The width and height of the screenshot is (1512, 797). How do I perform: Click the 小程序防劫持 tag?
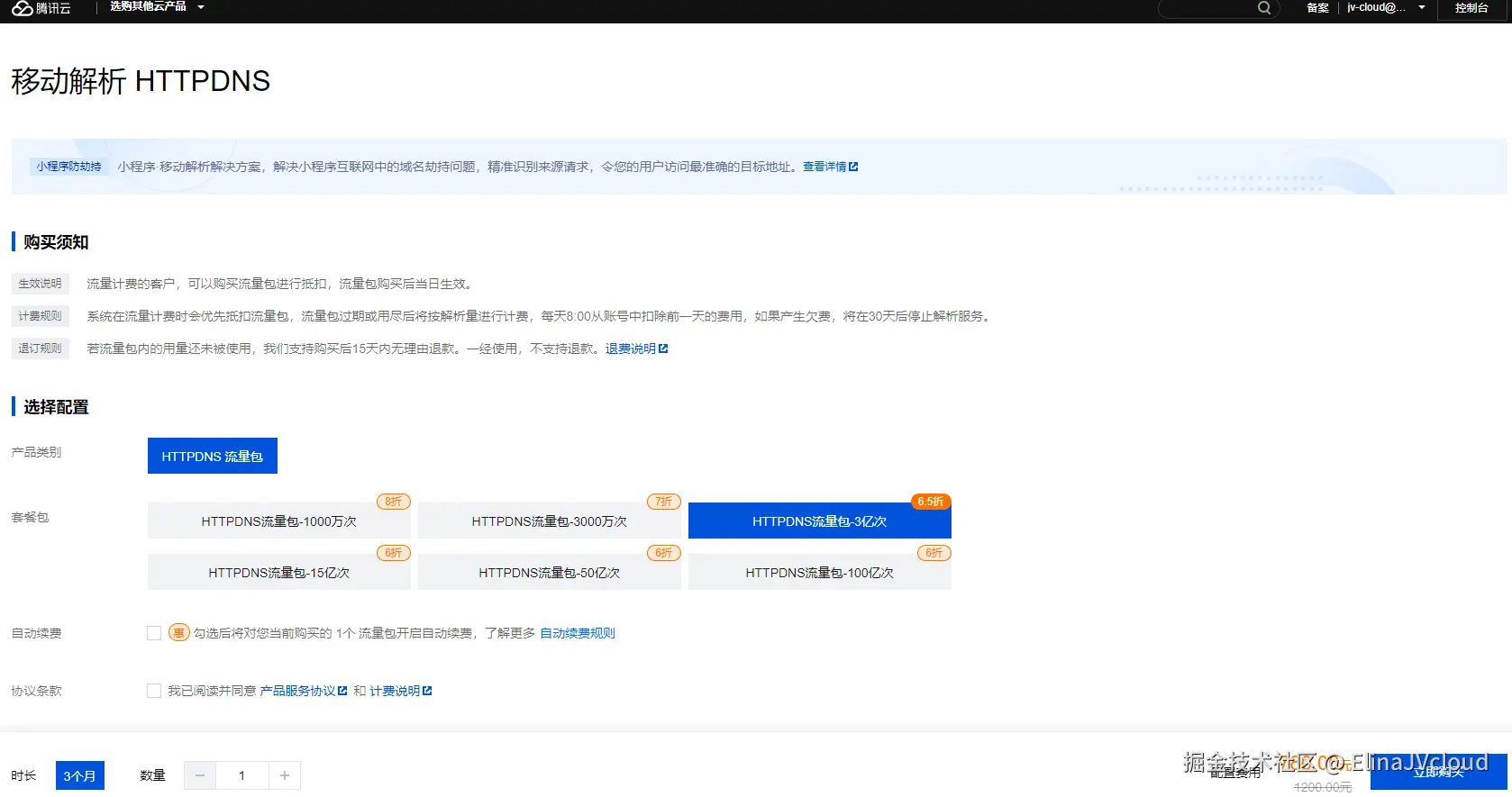point(69,167)
